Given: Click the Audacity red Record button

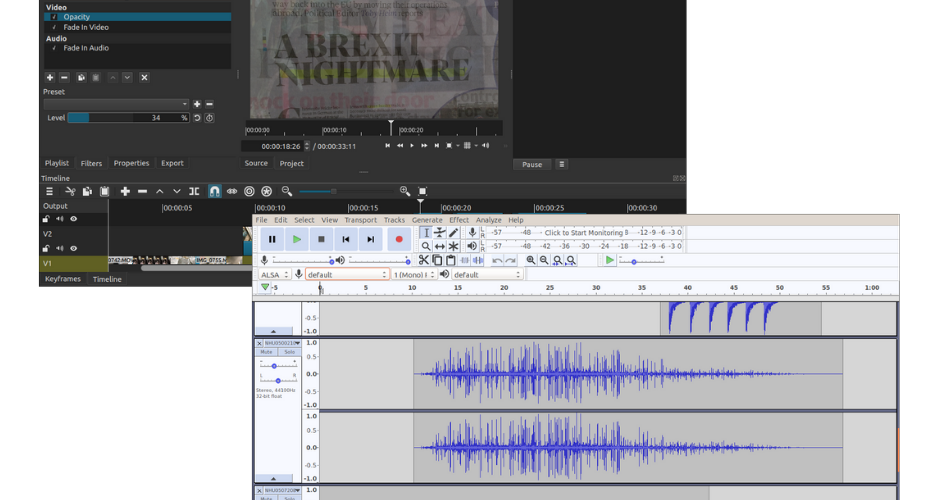Looking at the screenshot, I should click(x=399, y=239).
